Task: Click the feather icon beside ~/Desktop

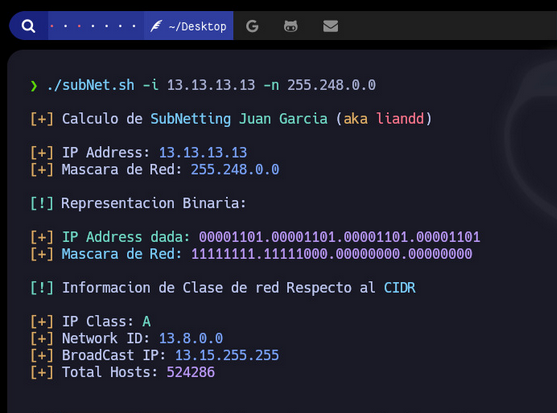Action: coord(156,26)
